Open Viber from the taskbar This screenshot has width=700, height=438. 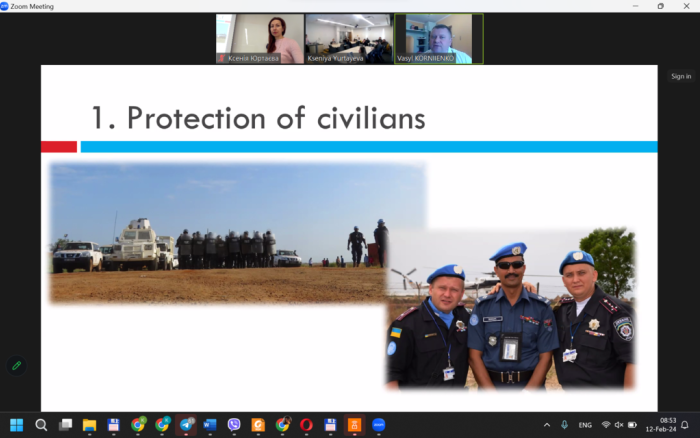coord(234,425)
